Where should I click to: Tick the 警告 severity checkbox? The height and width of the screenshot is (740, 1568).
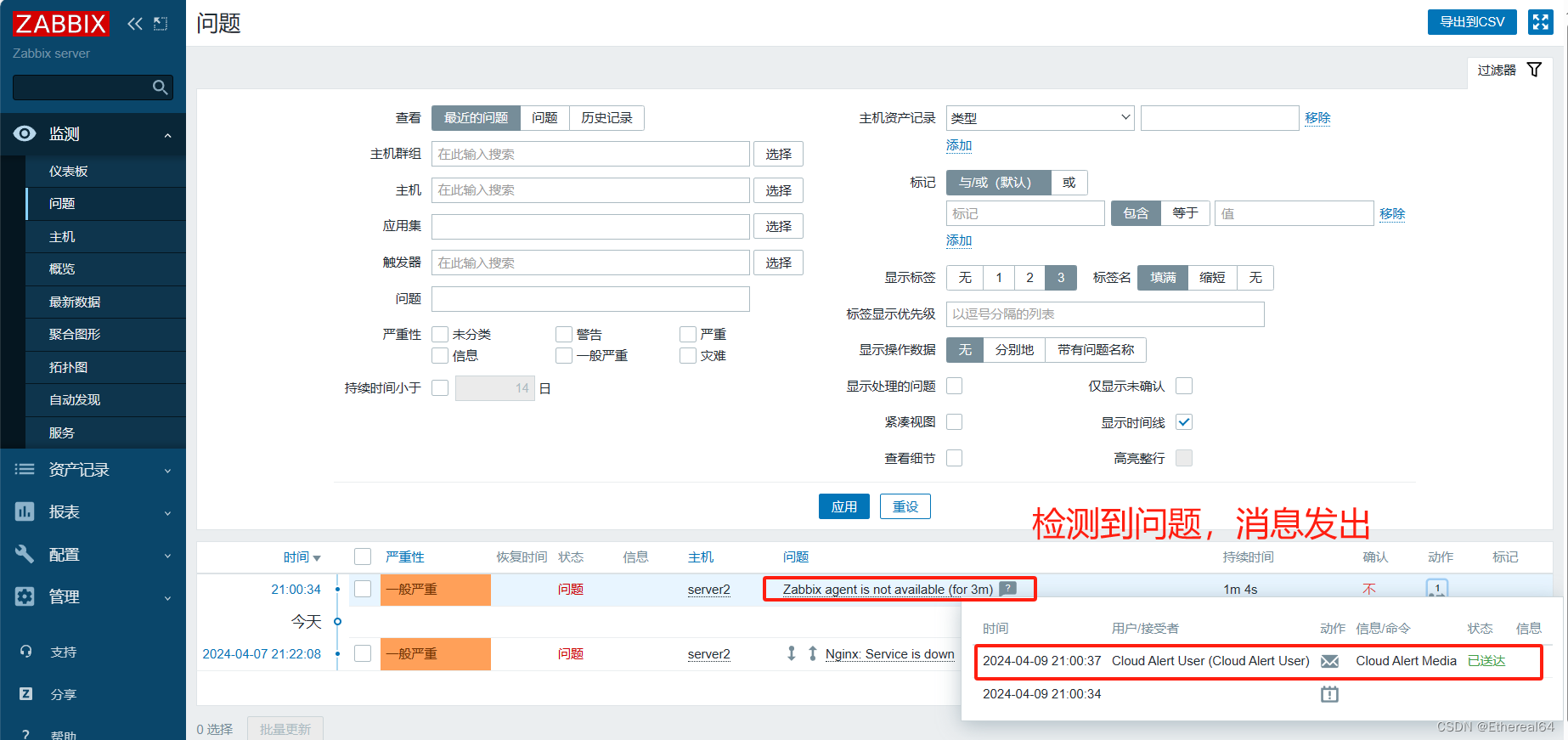pyautogui.click(x=564, y=334)
